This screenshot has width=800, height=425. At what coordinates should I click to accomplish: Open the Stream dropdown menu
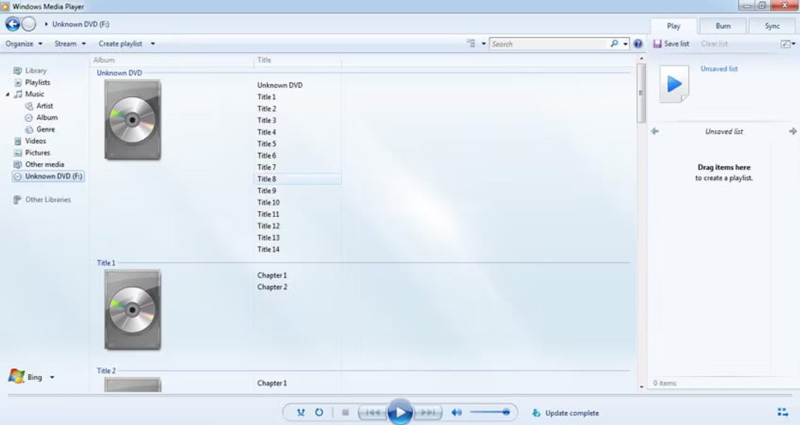click(70, 44)
